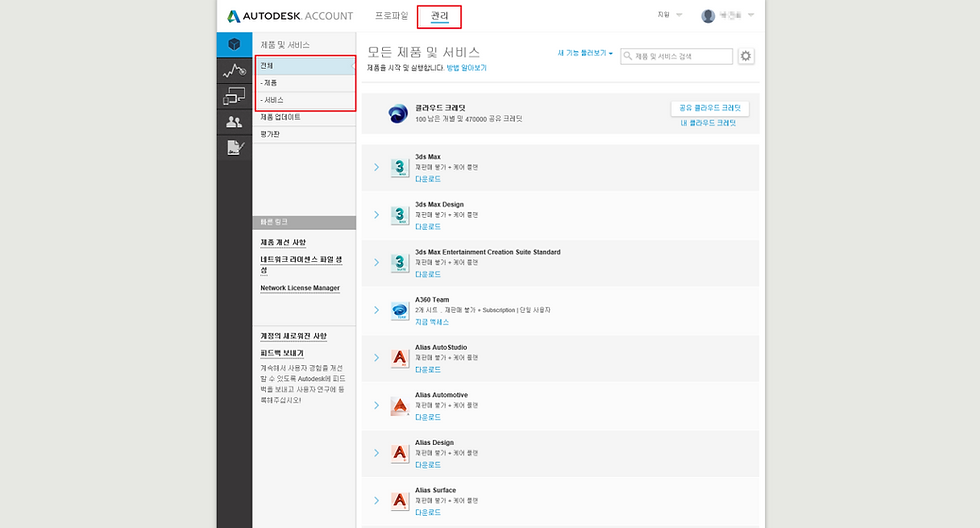980x528 pixels.
Task: Click the Alias AutoStudio product name
Action: pos(441,347)
